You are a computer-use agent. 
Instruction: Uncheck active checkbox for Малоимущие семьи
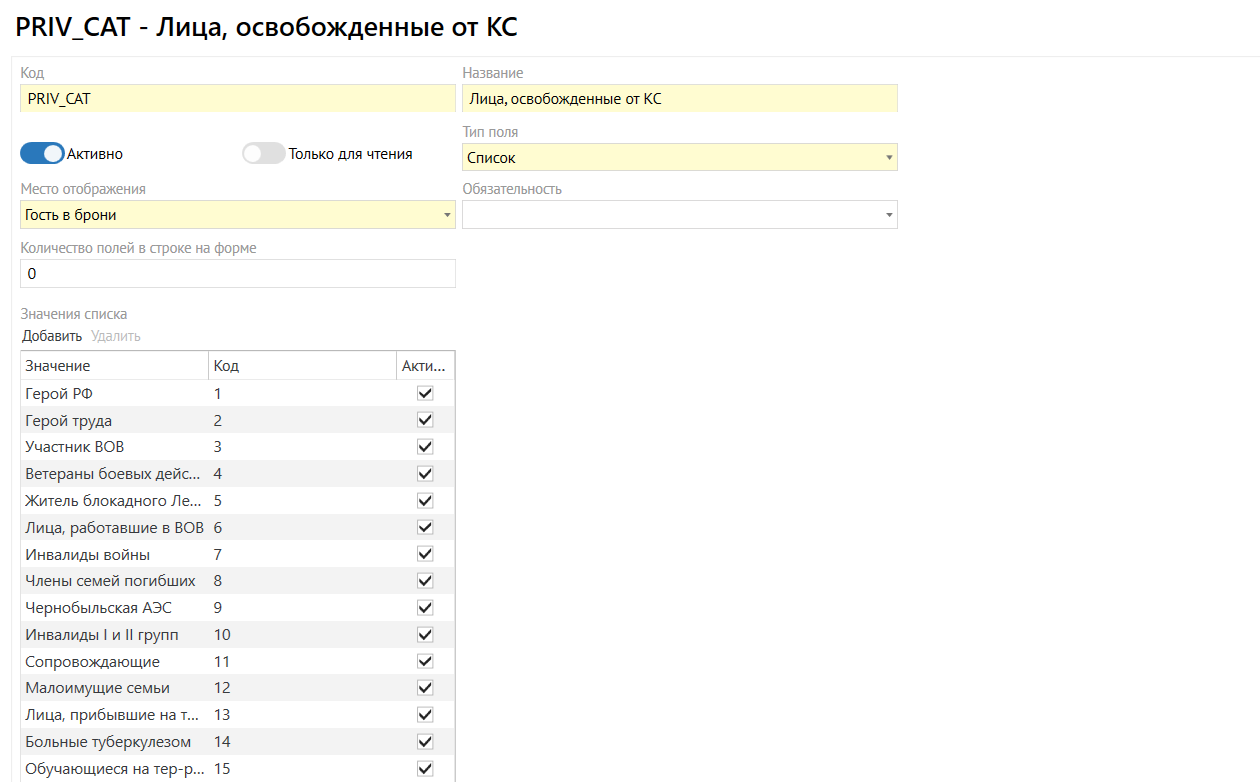[425, 688]
